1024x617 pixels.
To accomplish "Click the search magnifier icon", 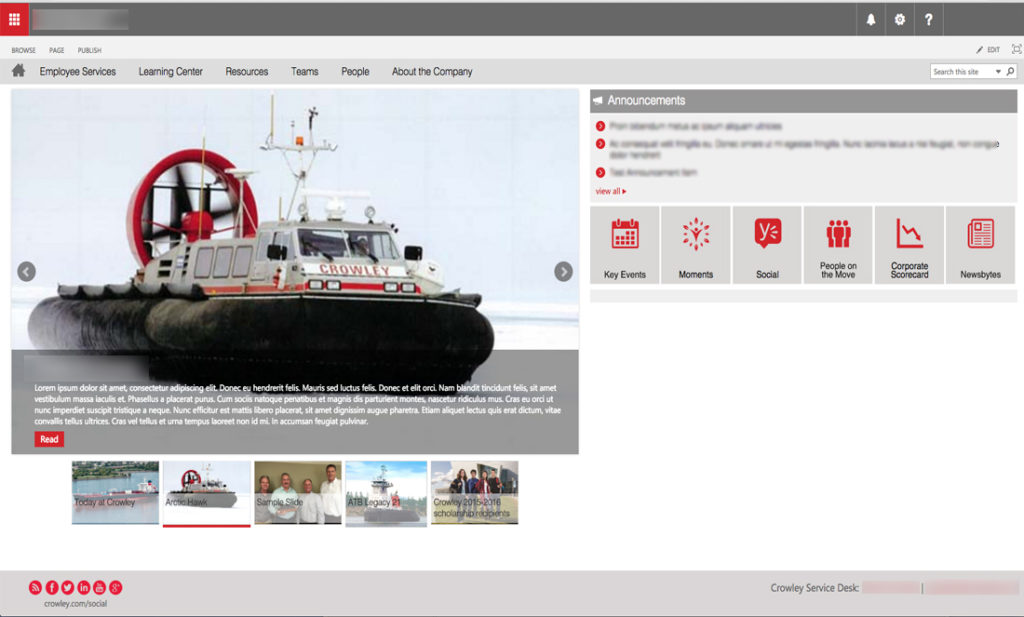I will click(1010, 71).
